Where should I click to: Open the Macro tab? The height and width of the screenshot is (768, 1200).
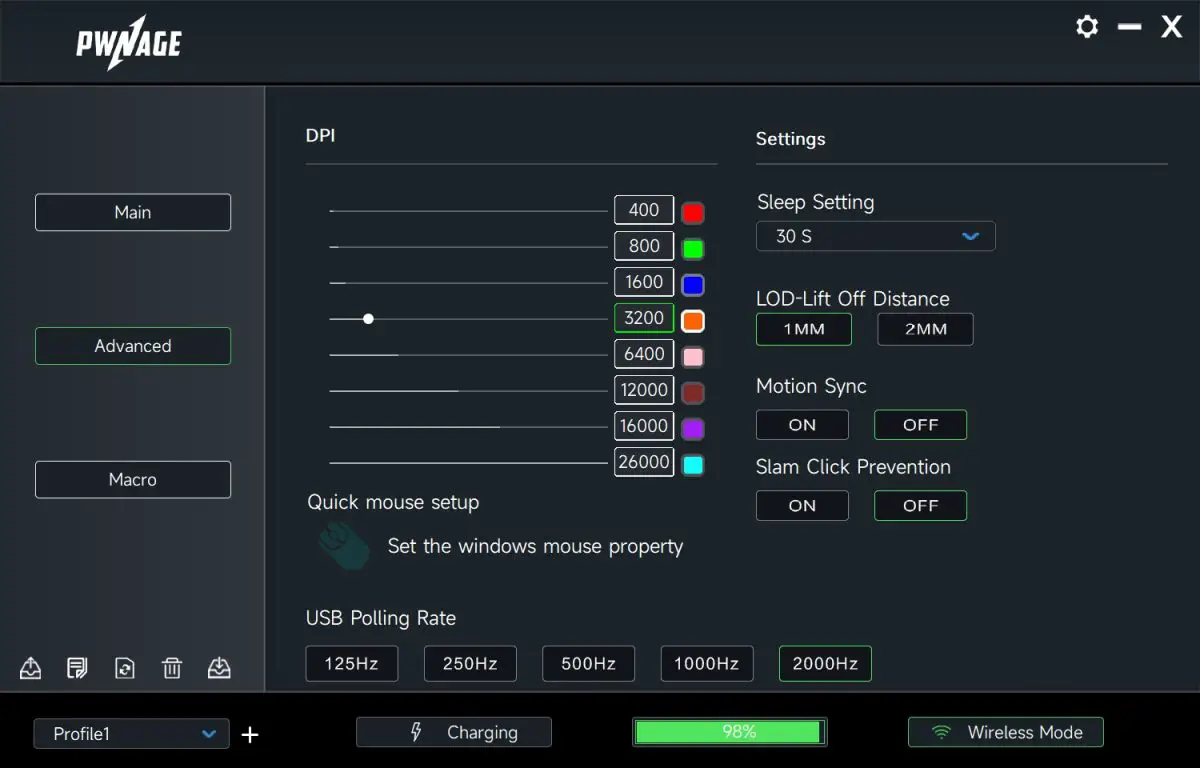click(x=133, y=479)
